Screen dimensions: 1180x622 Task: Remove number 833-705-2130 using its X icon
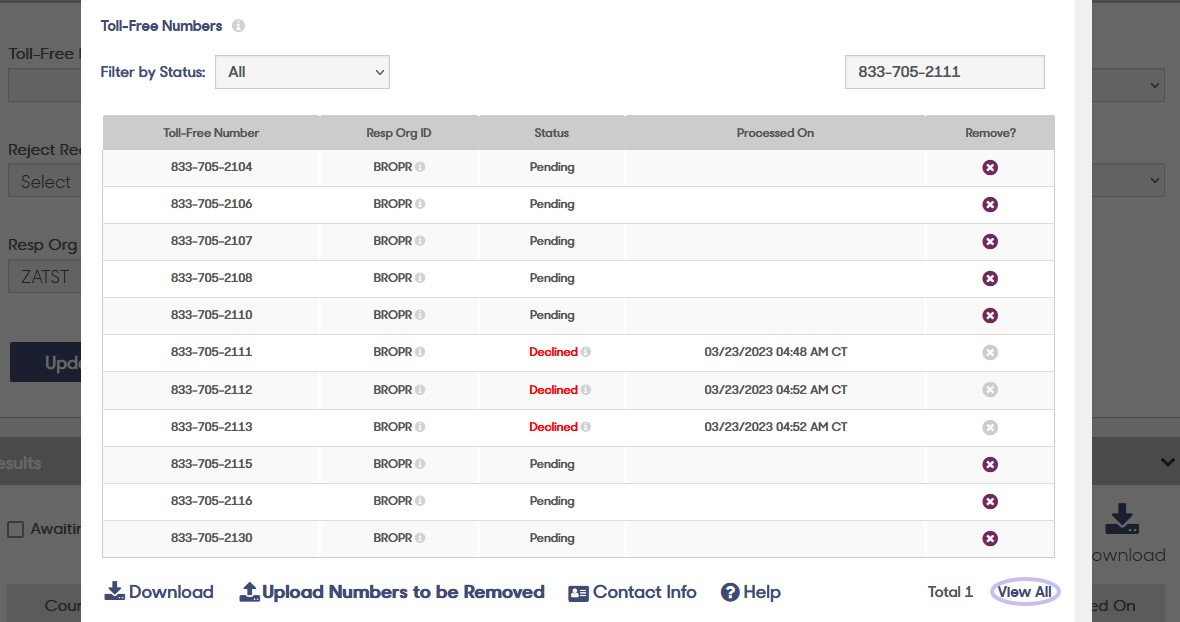tap(990, 538)
